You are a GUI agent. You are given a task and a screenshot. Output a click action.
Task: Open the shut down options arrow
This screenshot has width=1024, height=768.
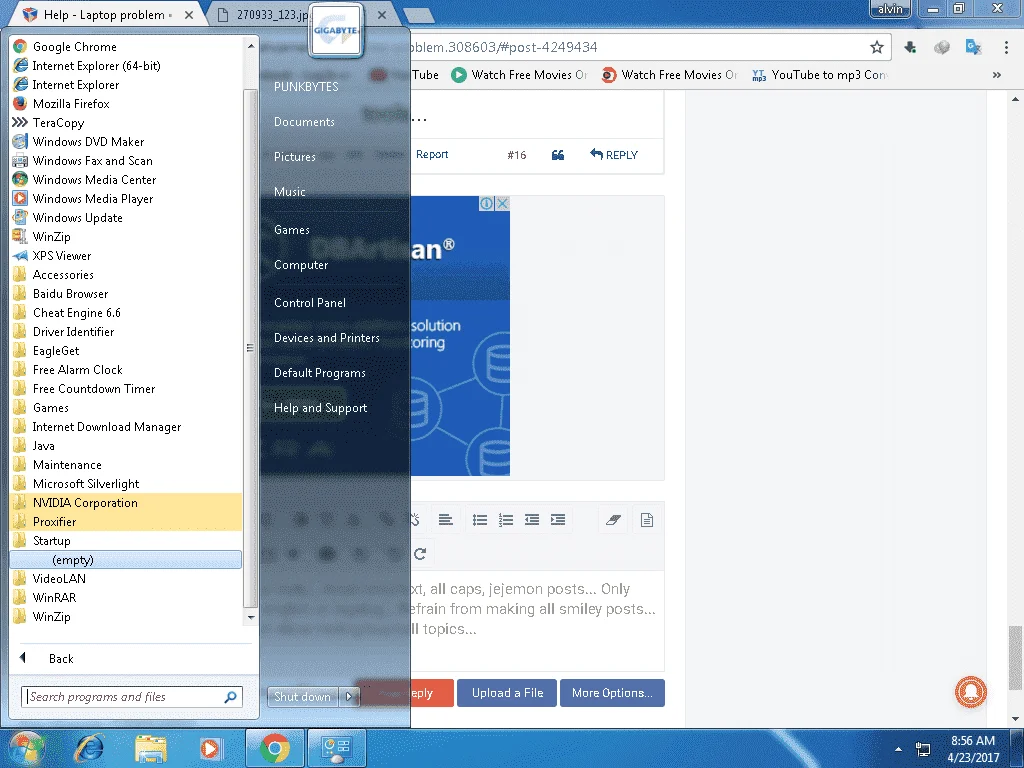[349, 697]
